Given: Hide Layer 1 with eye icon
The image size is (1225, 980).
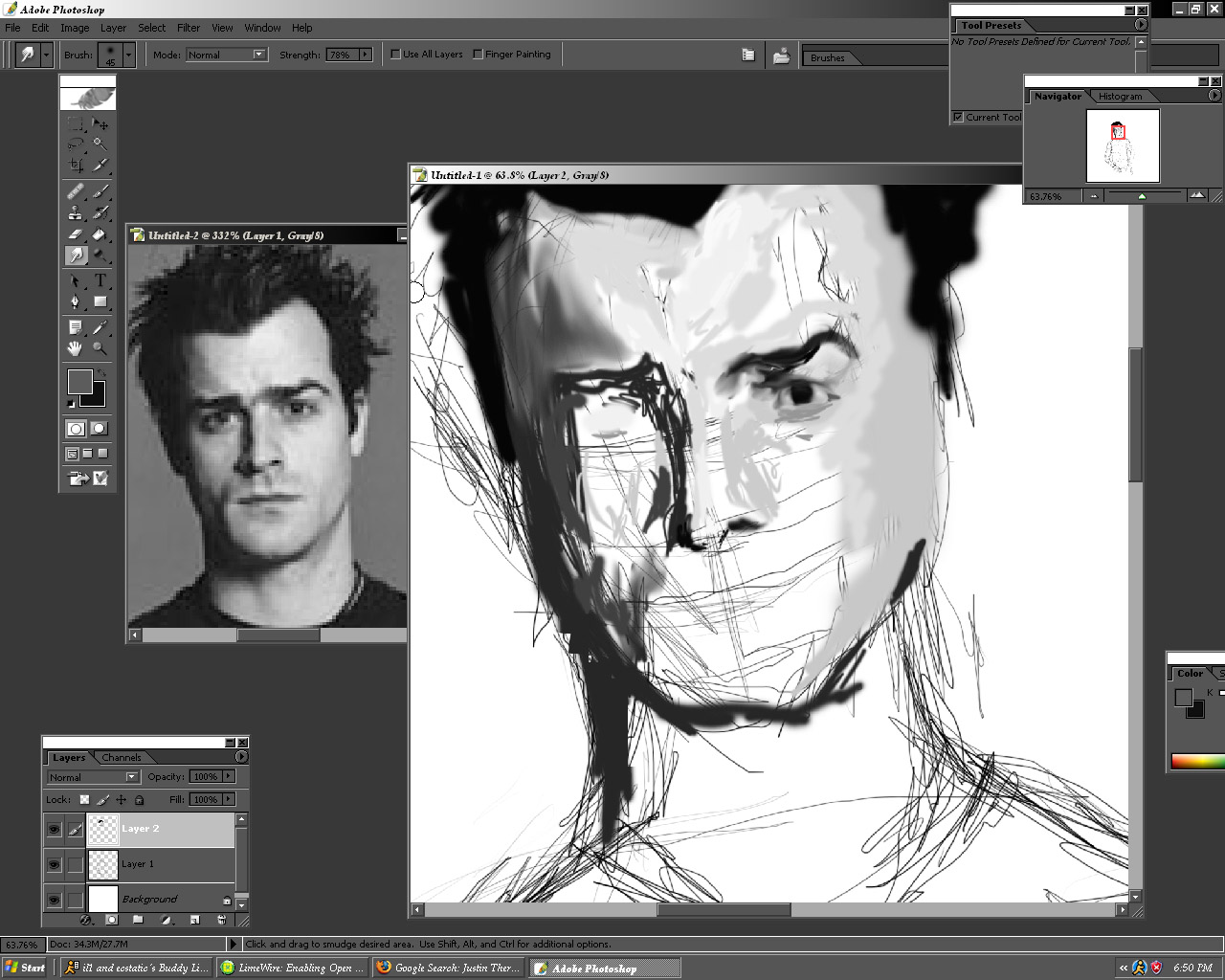Looking at the screenshot, I should tap(54, 864).
